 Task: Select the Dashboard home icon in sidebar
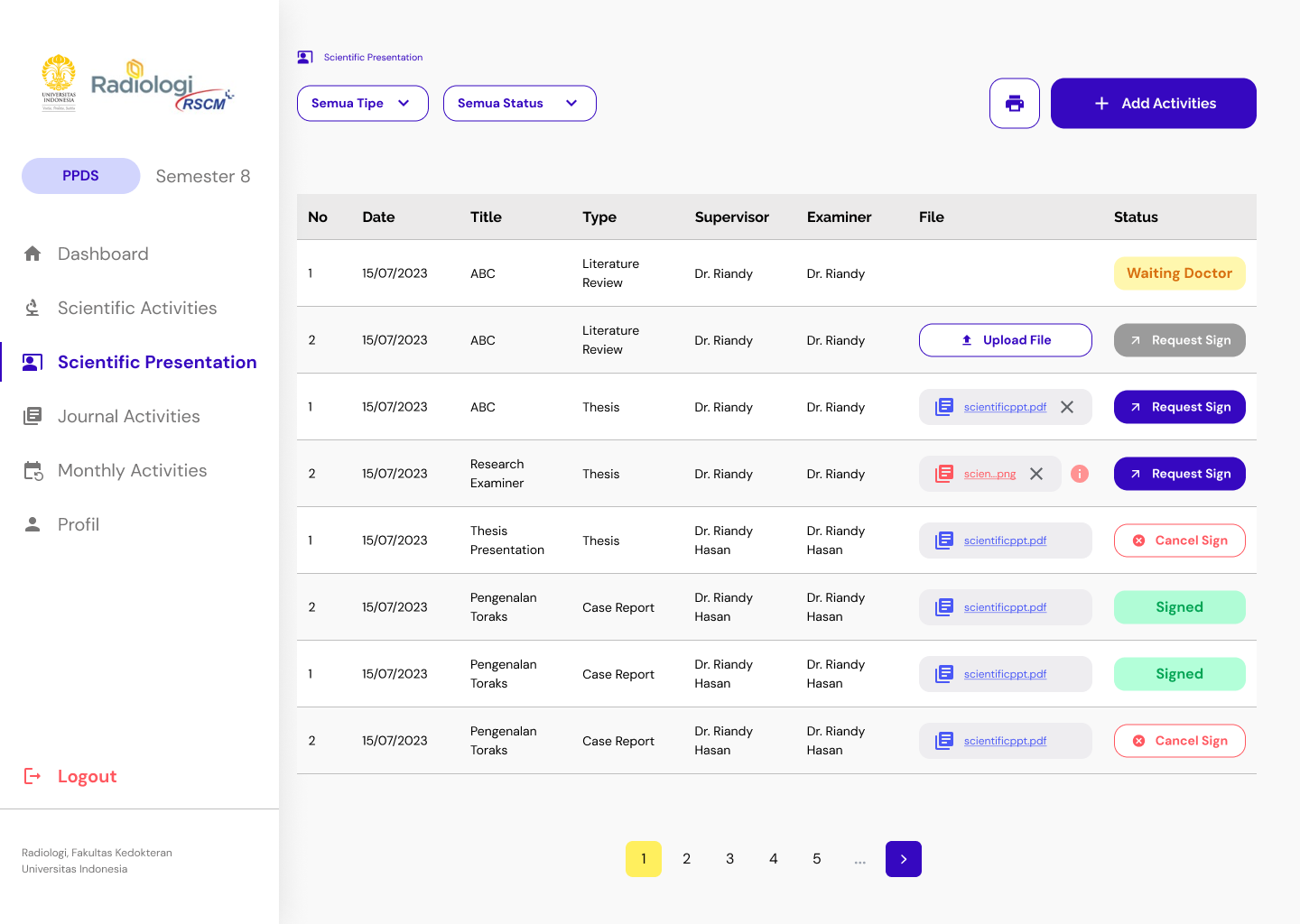coord(32,254)
